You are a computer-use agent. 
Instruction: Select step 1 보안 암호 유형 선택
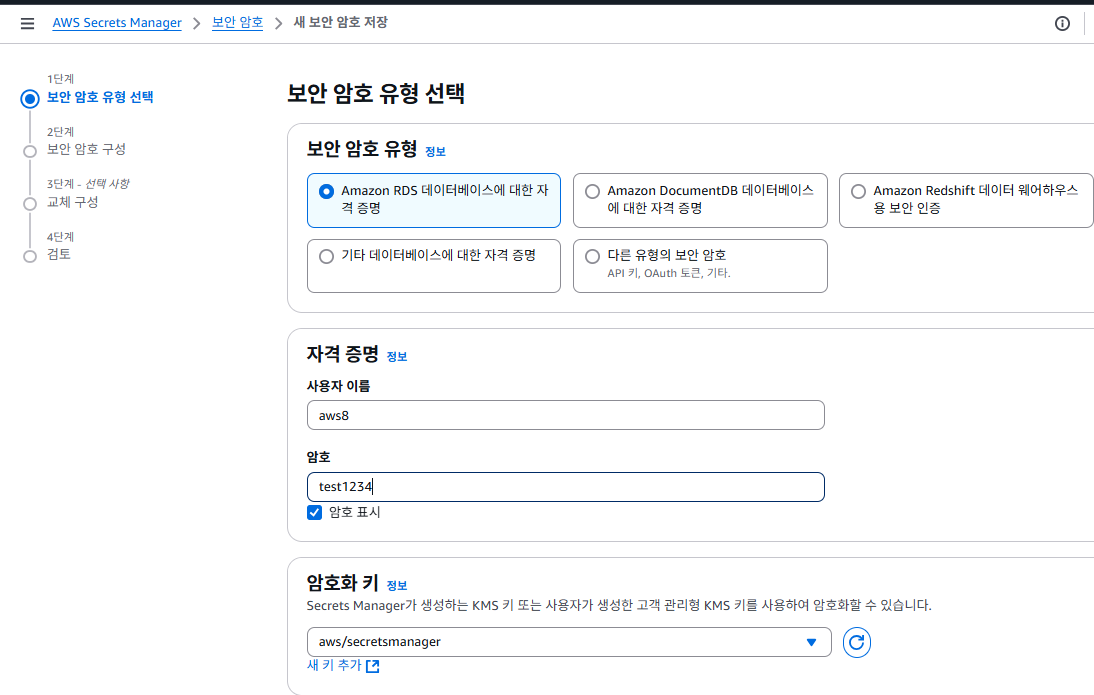100,97
